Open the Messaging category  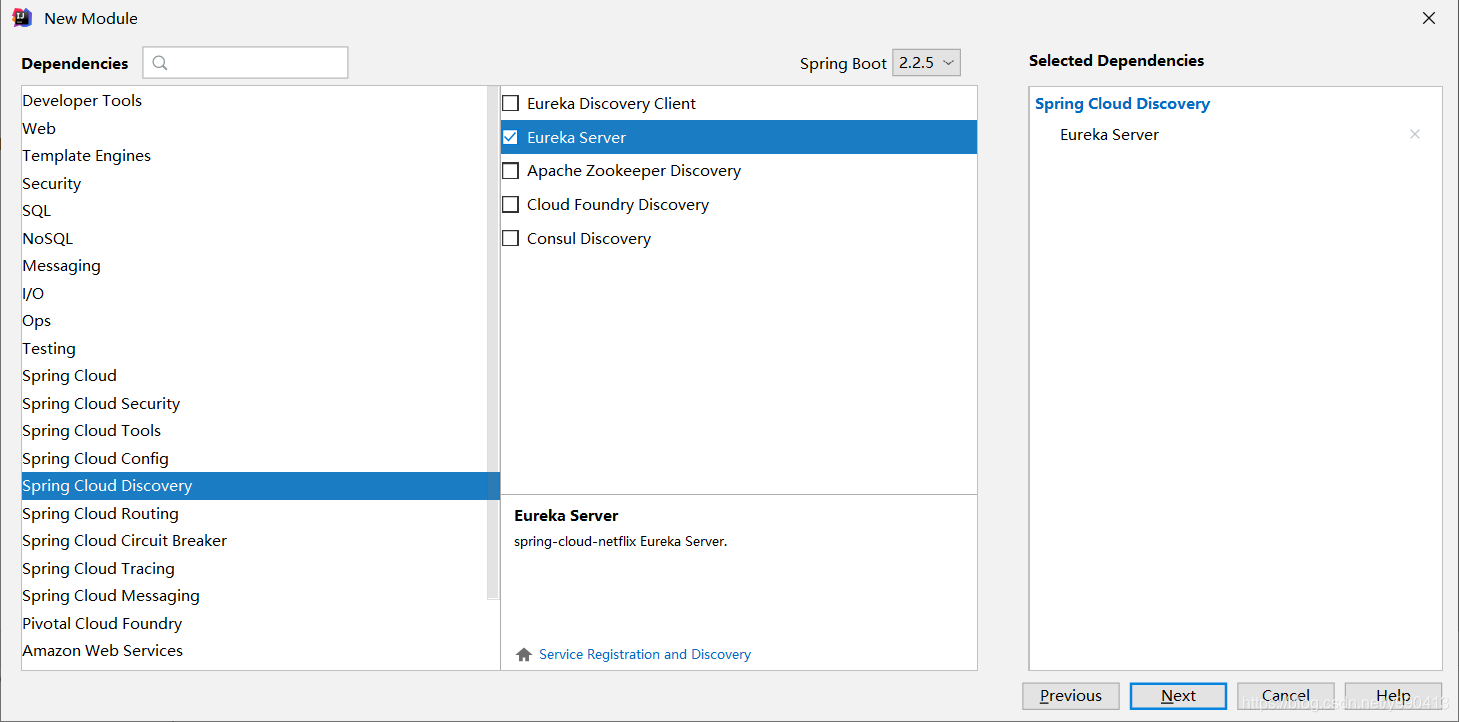coord(254,266)
